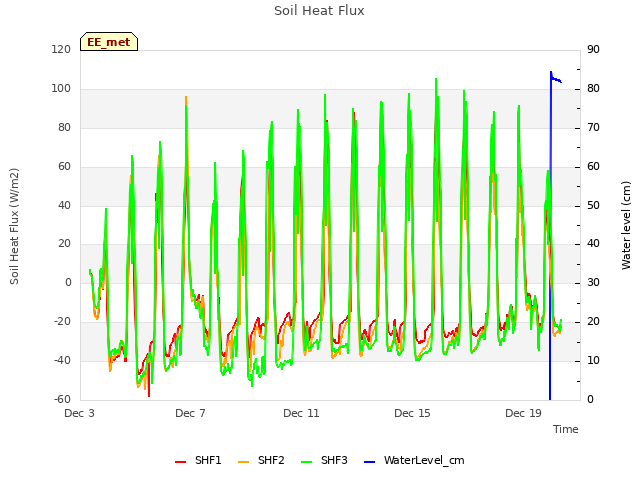Viewport: 640px width, 480px height.
Task: Click the EE_met annotation label
Action: [x=109, y=42]
